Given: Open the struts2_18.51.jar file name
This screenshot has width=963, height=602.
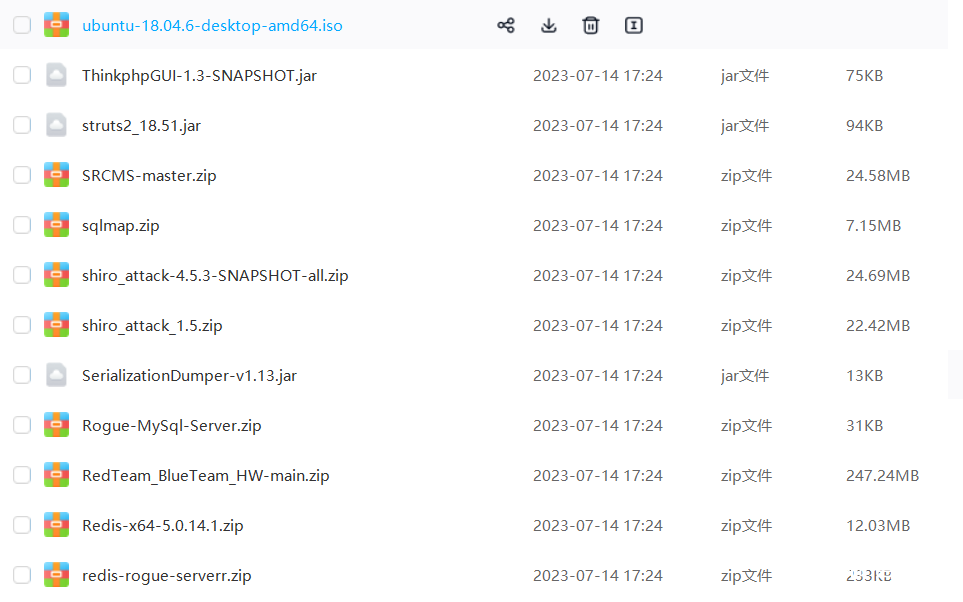Looking at the screenshot, I should [x=141, y=126].
